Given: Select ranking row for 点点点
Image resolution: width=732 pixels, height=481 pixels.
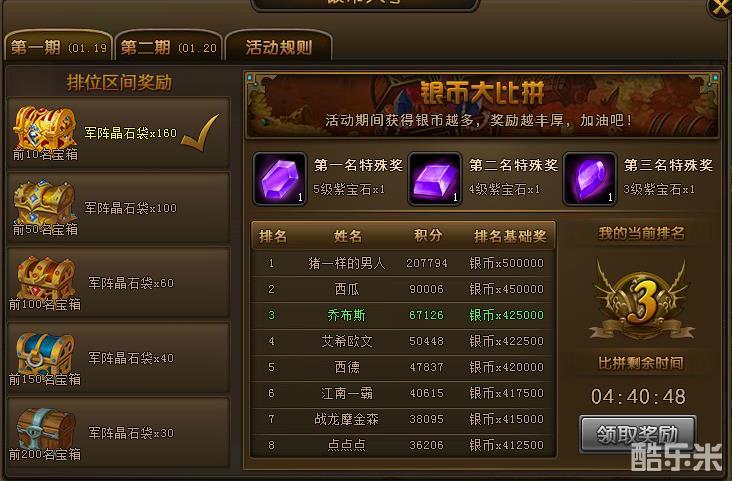Looking at the screenshot, I should (x=403, y=445).
